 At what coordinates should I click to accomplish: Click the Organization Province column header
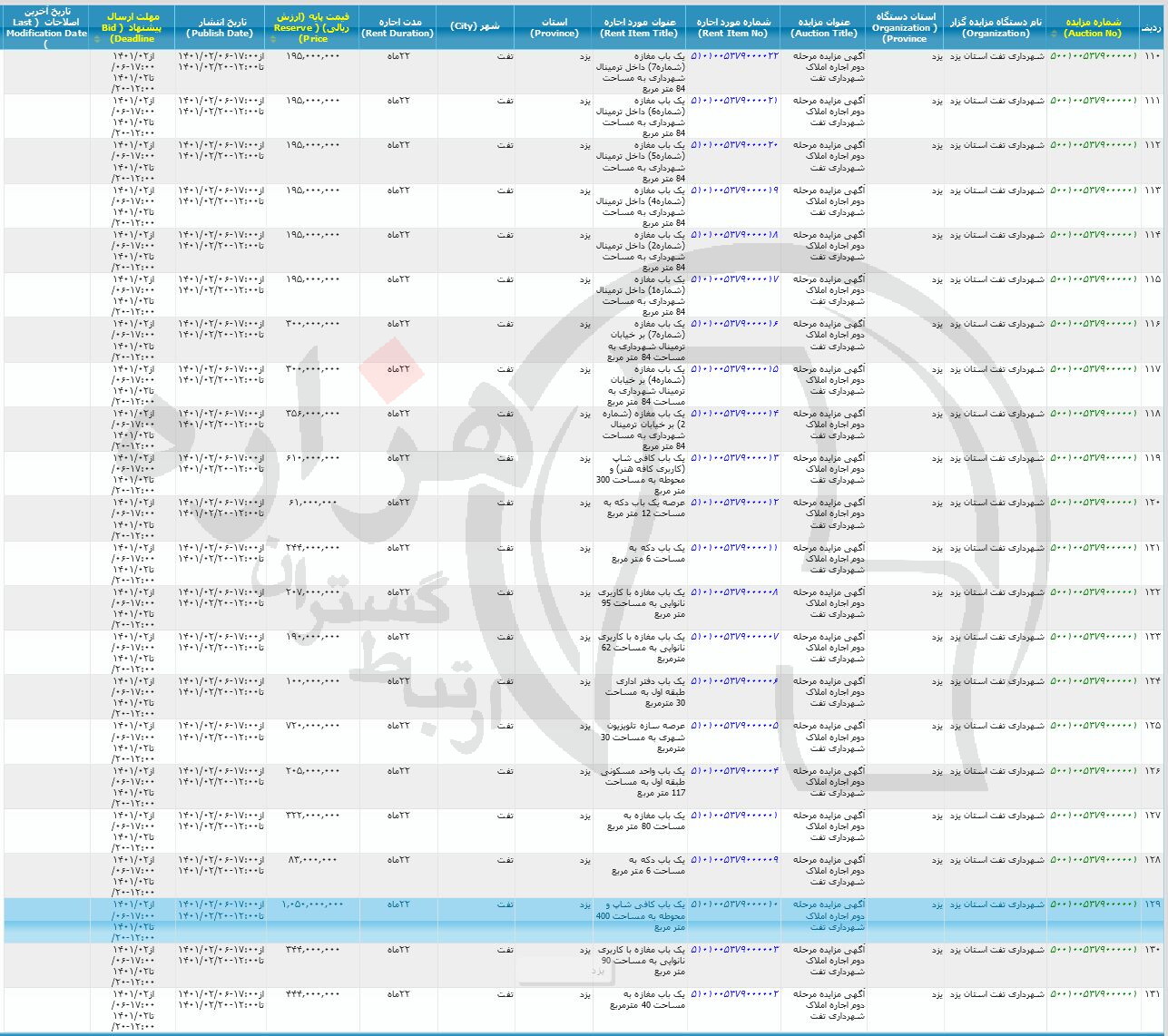point(905,28)
